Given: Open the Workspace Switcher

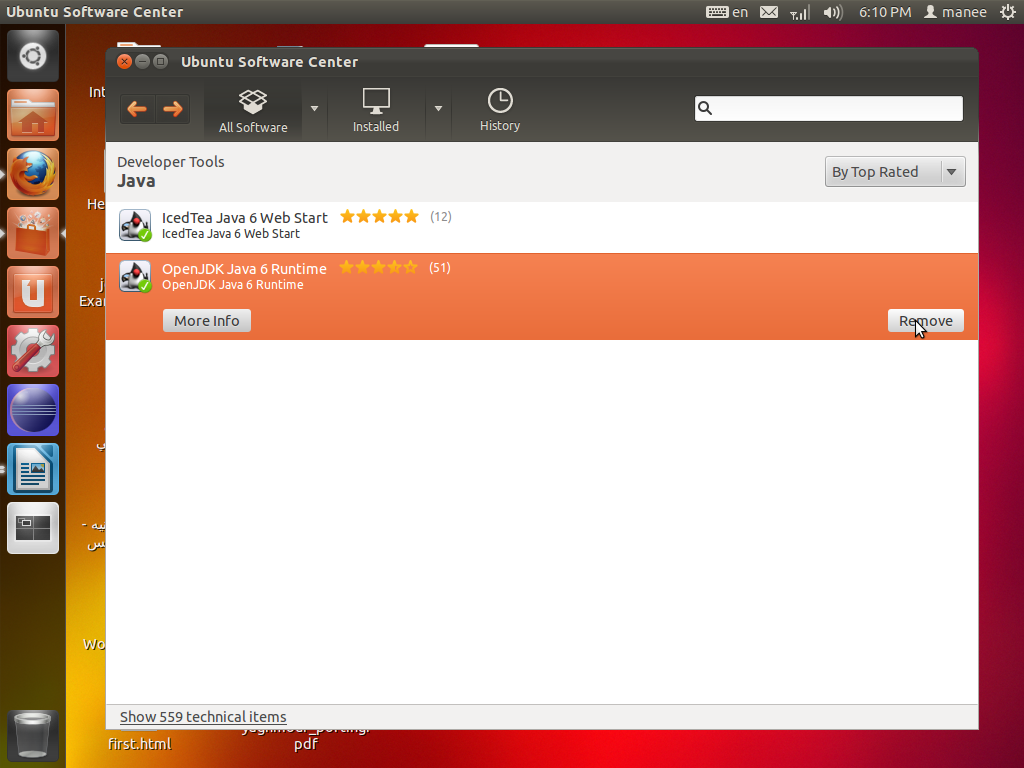Looking at the screenshot, I should 33,528.
